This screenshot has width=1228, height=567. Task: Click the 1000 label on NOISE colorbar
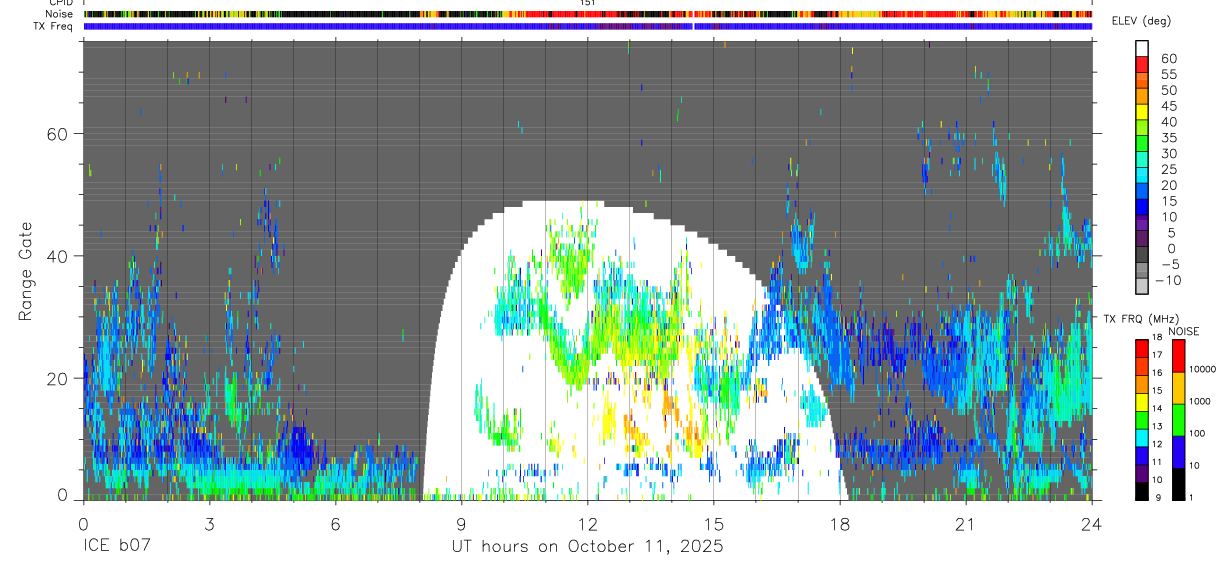click(x=1200, y=401)
